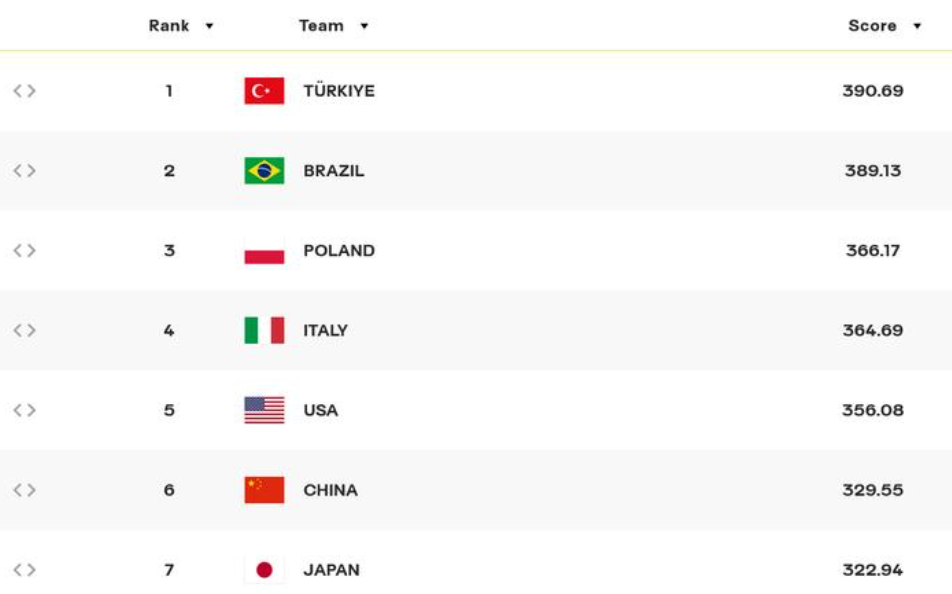Expand the Brazil row with the arrows icon
952x594 pixels.
[24, 171]
